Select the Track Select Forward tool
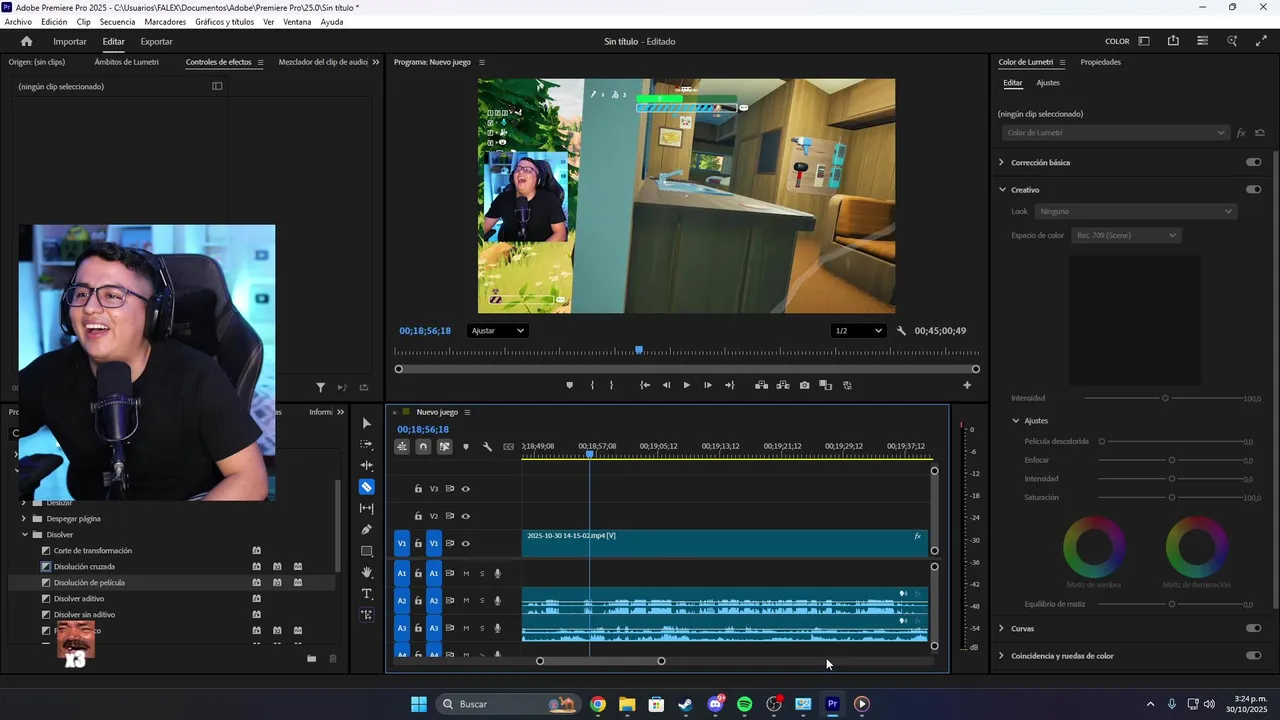 click(367, 444)
